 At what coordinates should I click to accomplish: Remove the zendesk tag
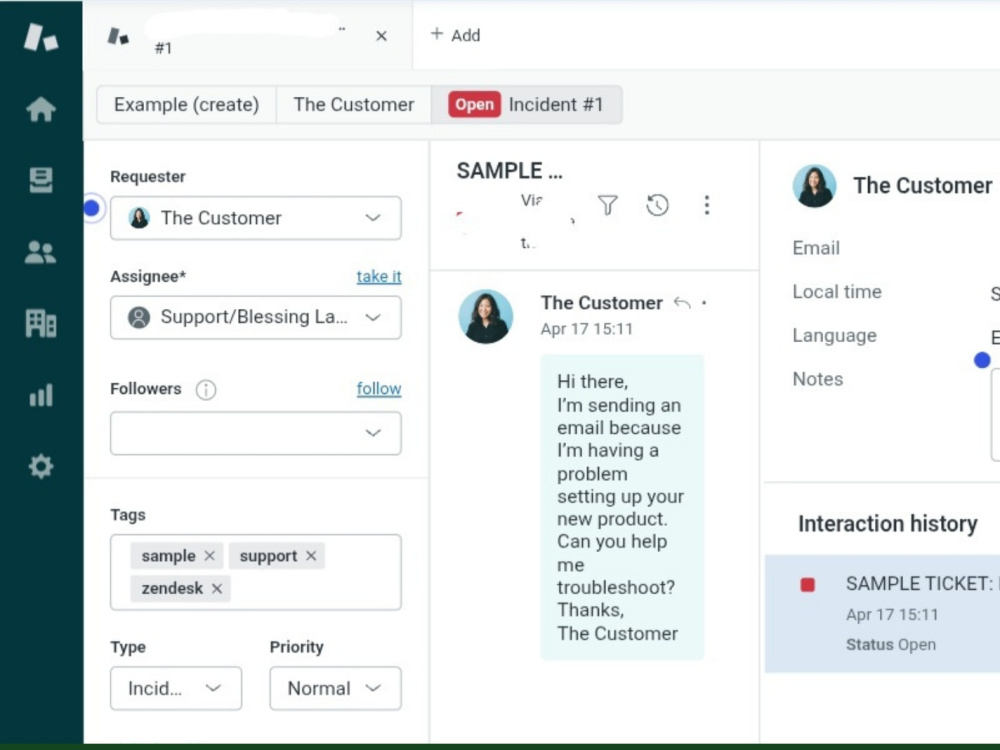click(217, 588)
